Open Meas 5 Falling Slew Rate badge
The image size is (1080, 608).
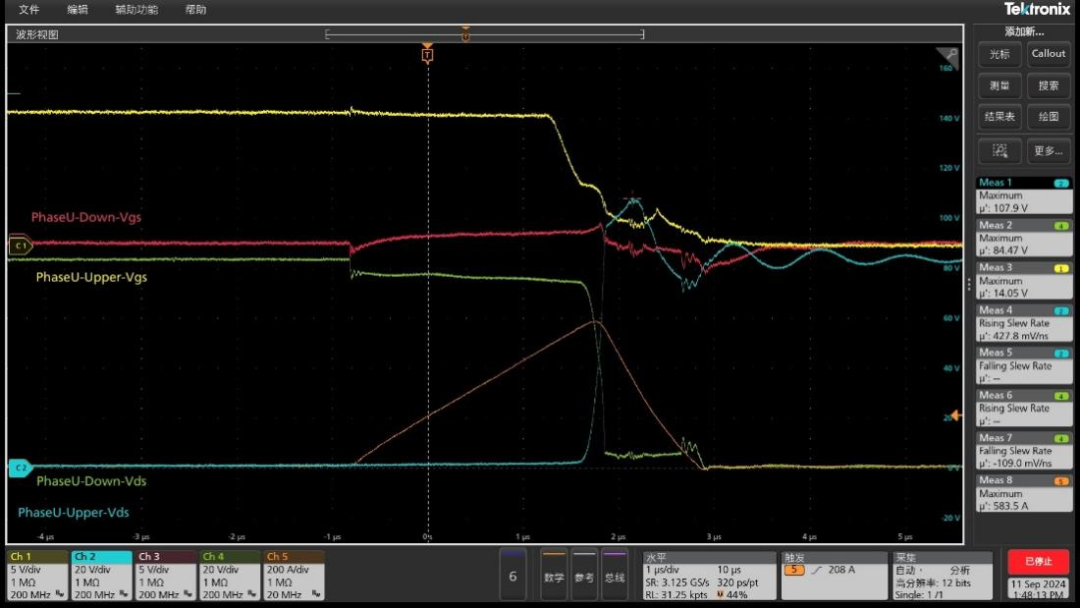click(x=1024, y=366)
